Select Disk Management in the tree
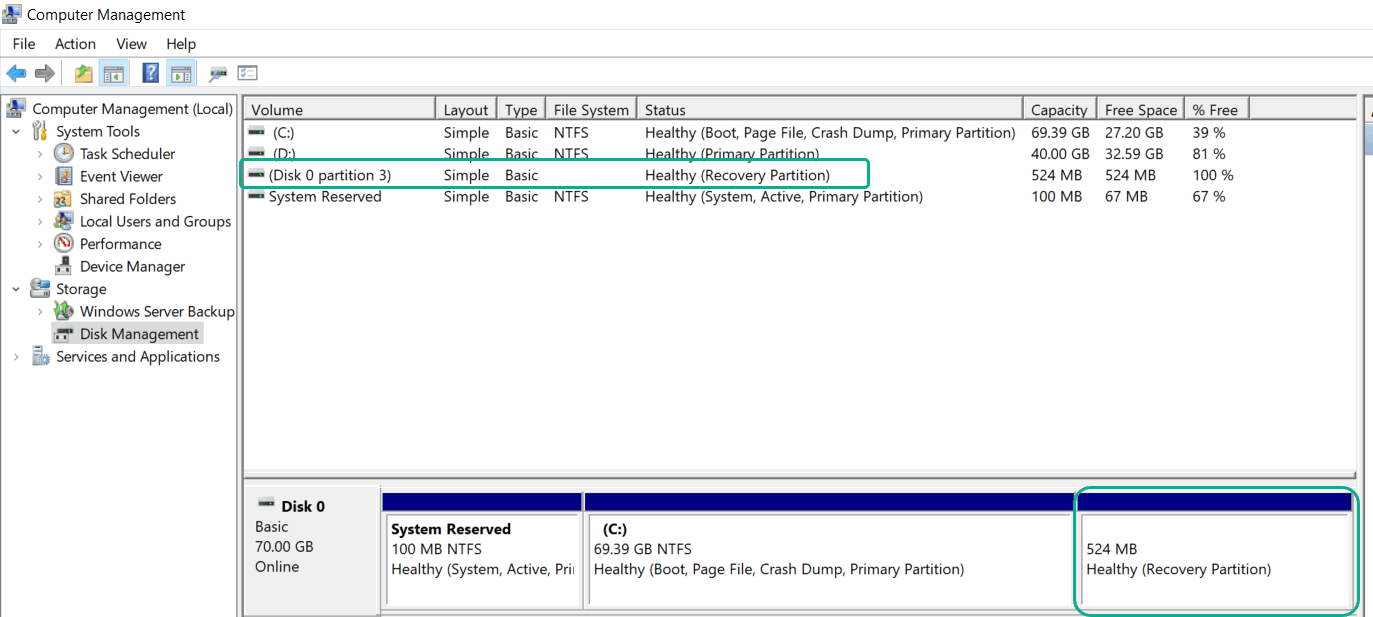 click(x=139, y=334)
